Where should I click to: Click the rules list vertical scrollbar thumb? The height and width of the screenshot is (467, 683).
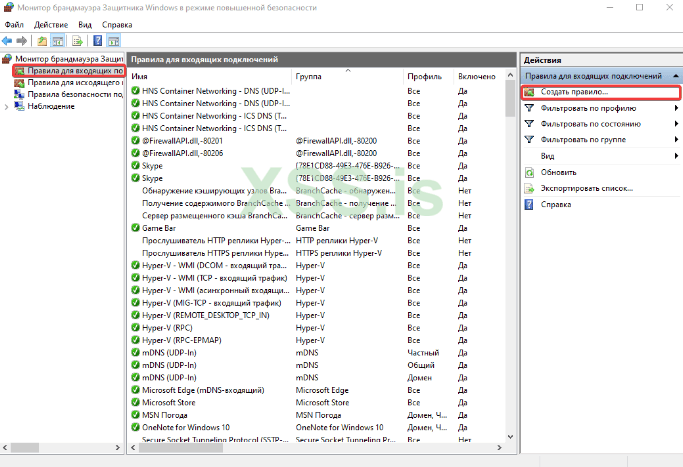[510, 98]
